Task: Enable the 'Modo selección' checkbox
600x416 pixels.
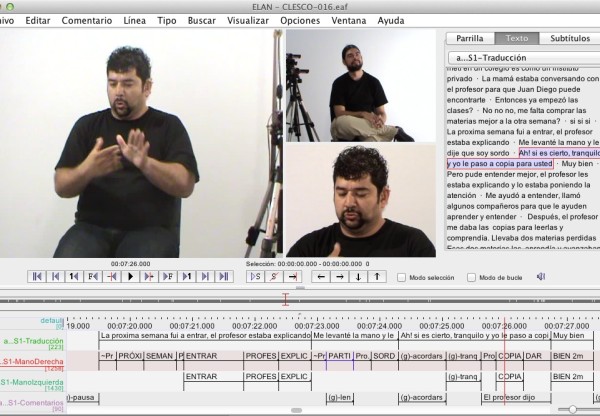Action: click(402, 277)
